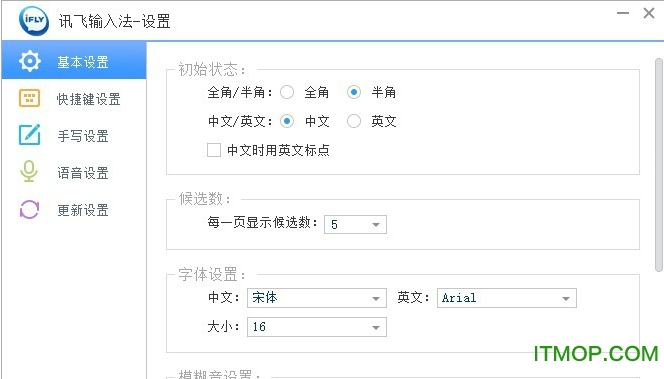Open the 中文 font dropdown showing 宋体
Image resolution: width=664 pixels, height=379 pixels.
tap(317, 298)
